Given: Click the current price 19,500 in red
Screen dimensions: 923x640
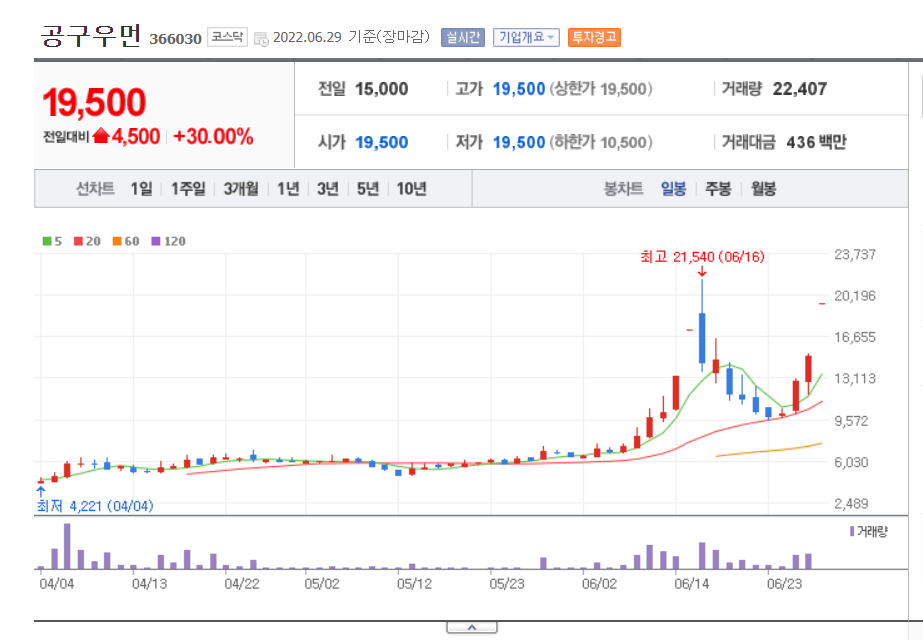Looking at the screenshot, I should (94, 102).
